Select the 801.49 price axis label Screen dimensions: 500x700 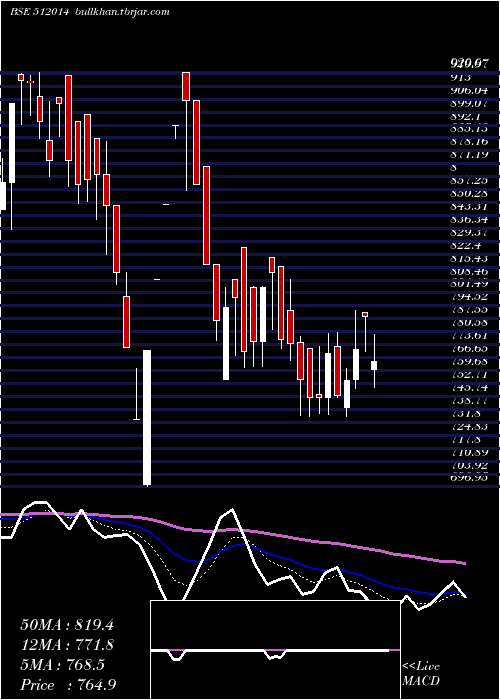coord(468,283)
